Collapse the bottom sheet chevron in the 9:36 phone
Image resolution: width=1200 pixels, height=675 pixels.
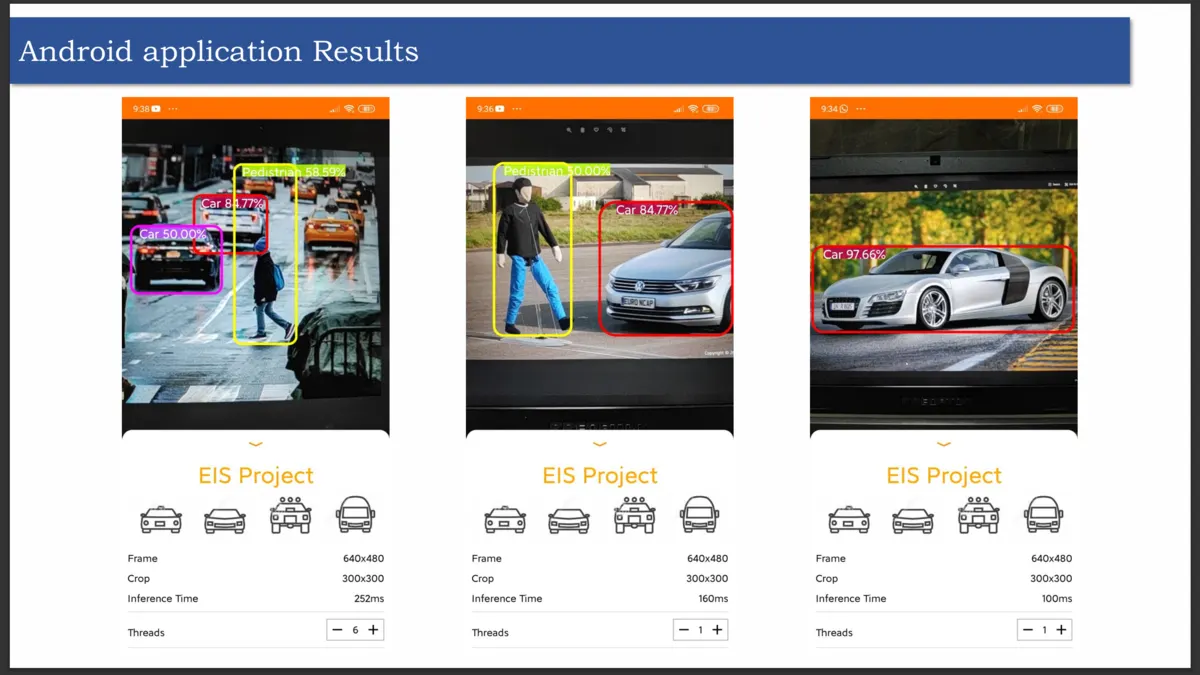[x=600, y=444]
